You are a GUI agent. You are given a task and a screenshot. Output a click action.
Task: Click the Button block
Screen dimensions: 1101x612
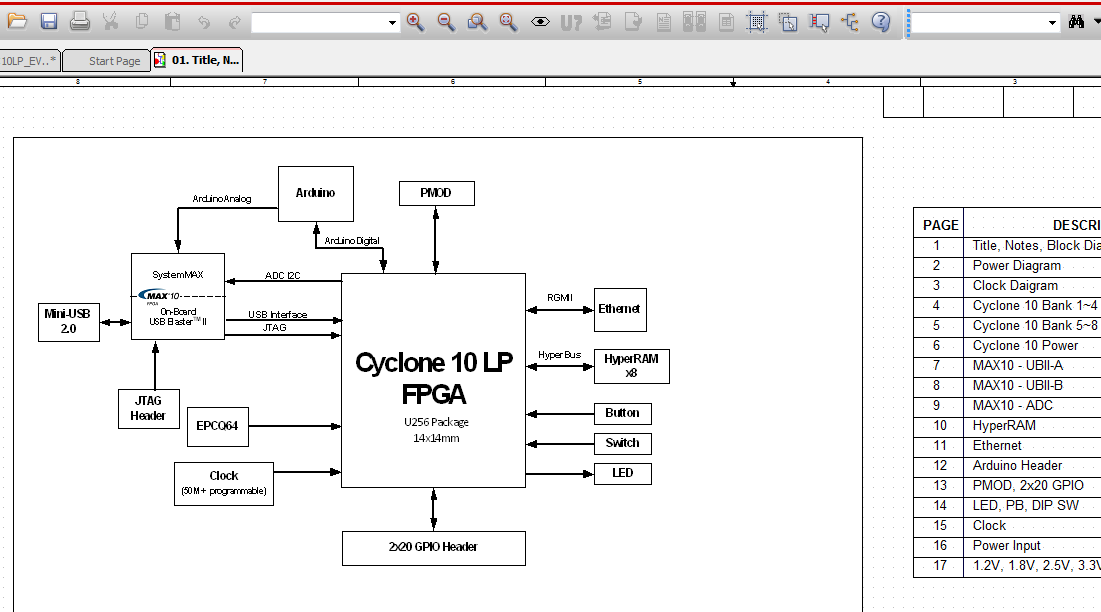pos(622,413)
